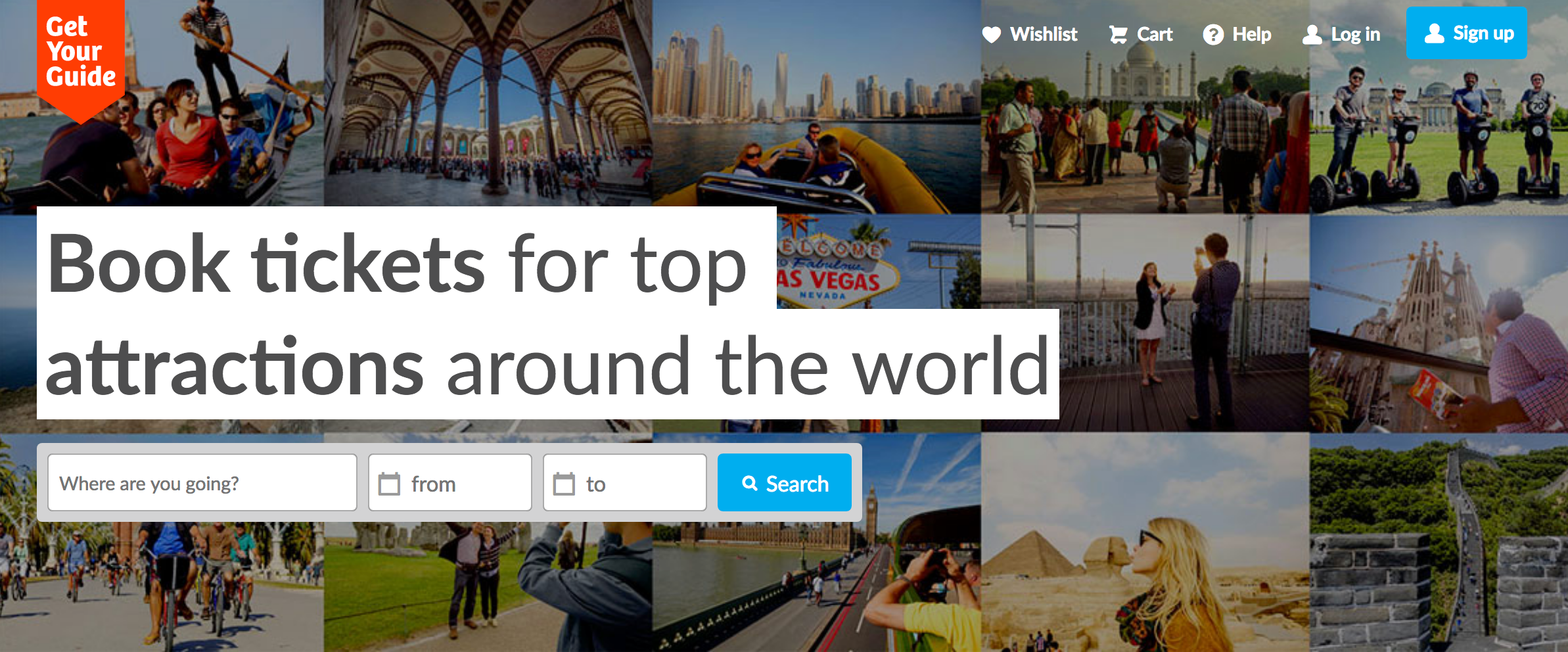
Task: Open the Wishlist menu link
Action: (1030, 34)
